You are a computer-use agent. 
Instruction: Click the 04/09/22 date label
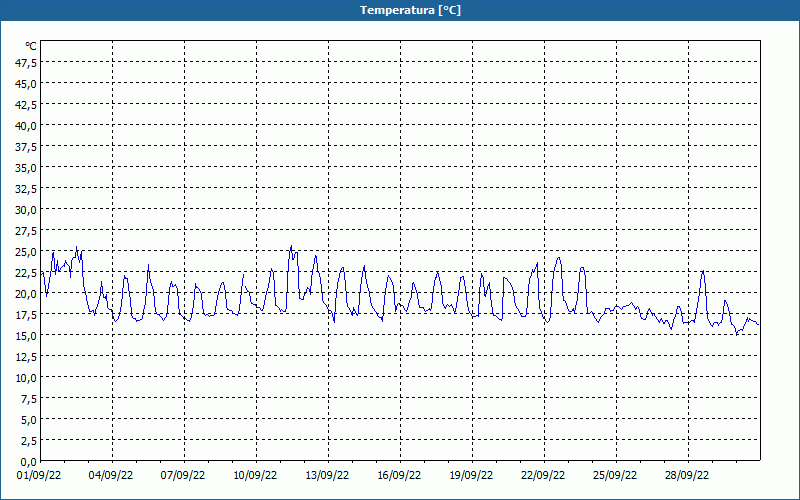coord(111,476)
